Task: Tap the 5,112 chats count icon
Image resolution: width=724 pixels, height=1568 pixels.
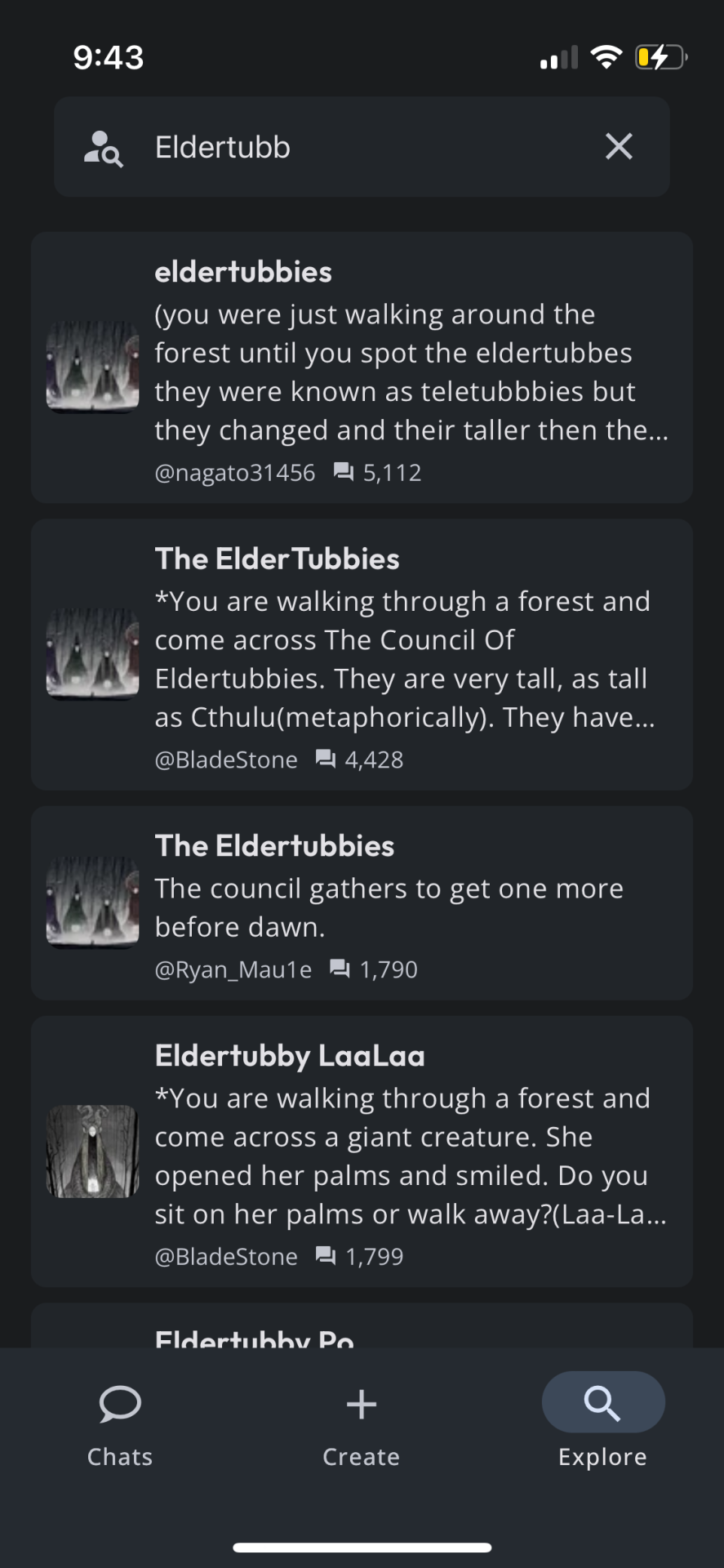Action: point(344,472)
